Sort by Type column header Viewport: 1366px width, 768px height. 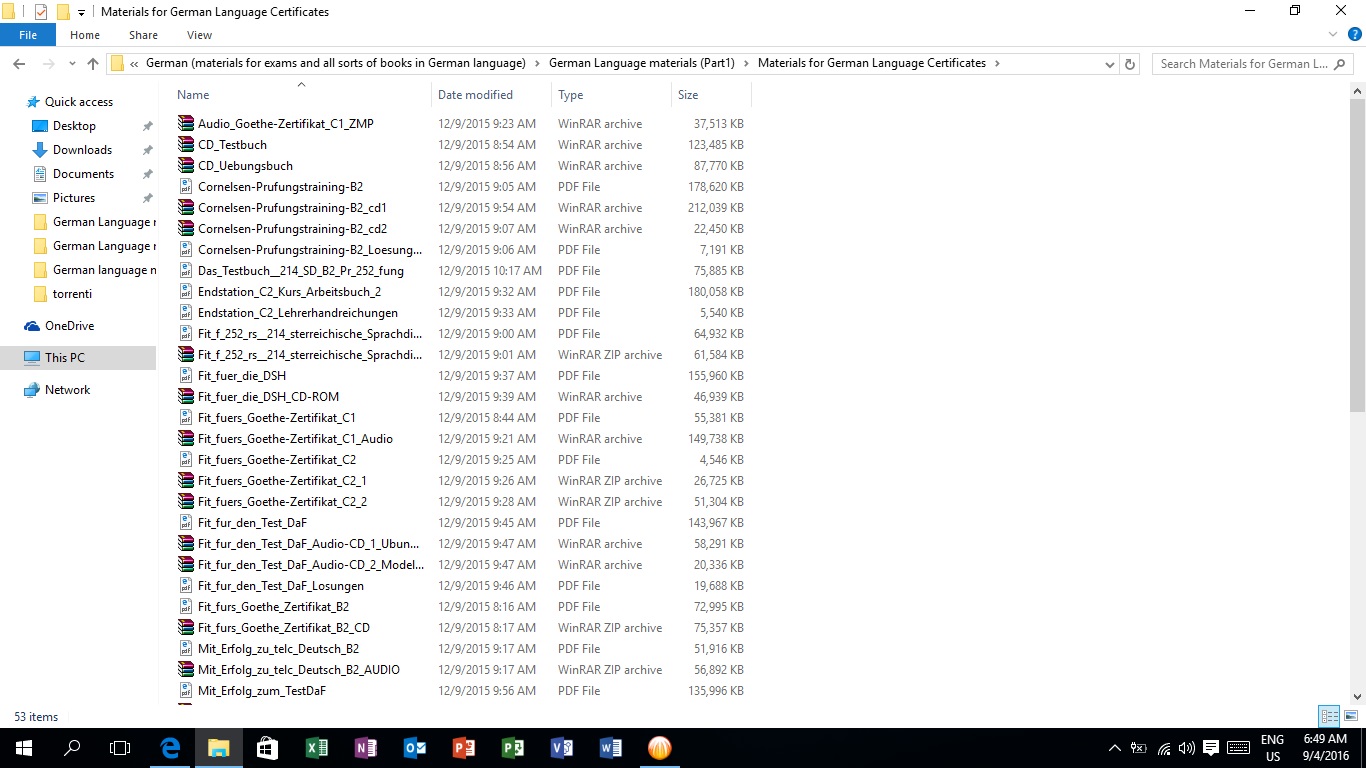(x=611, y=95)
